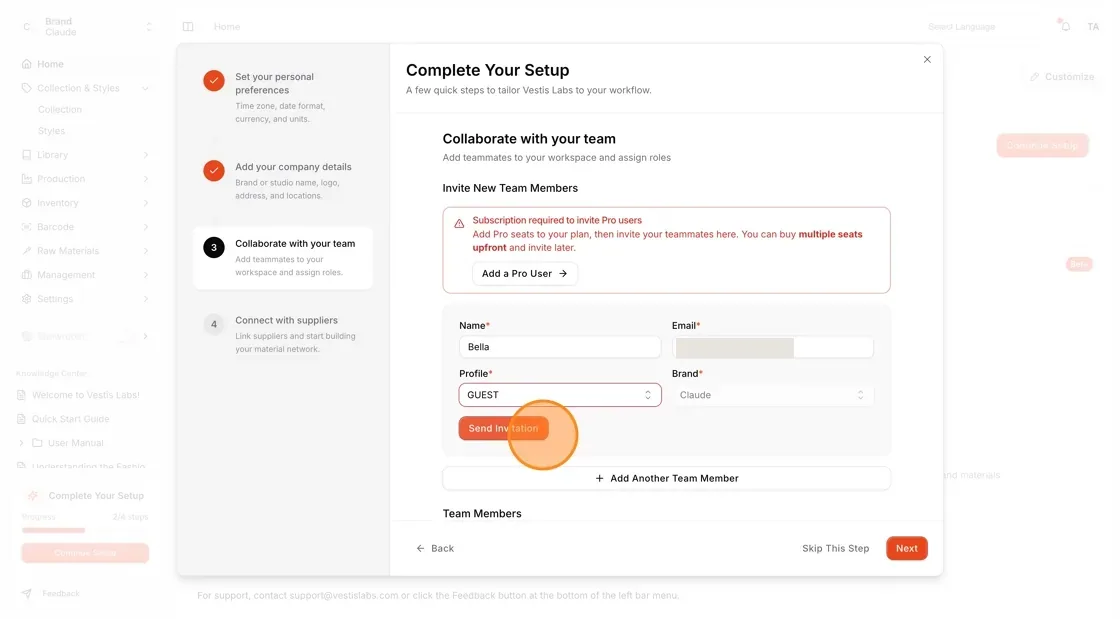Focus the Name field containing Bella
Viewport: 1120px width, 619px height.
click(x=560, y=347)
